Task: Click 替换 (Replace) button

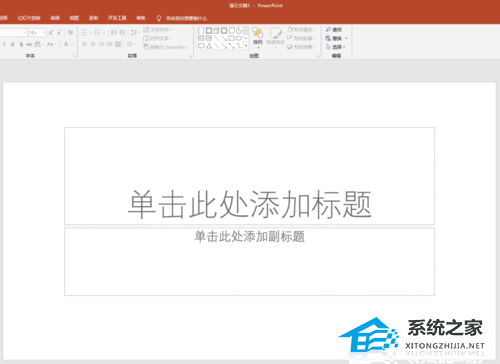Action: 337,38
